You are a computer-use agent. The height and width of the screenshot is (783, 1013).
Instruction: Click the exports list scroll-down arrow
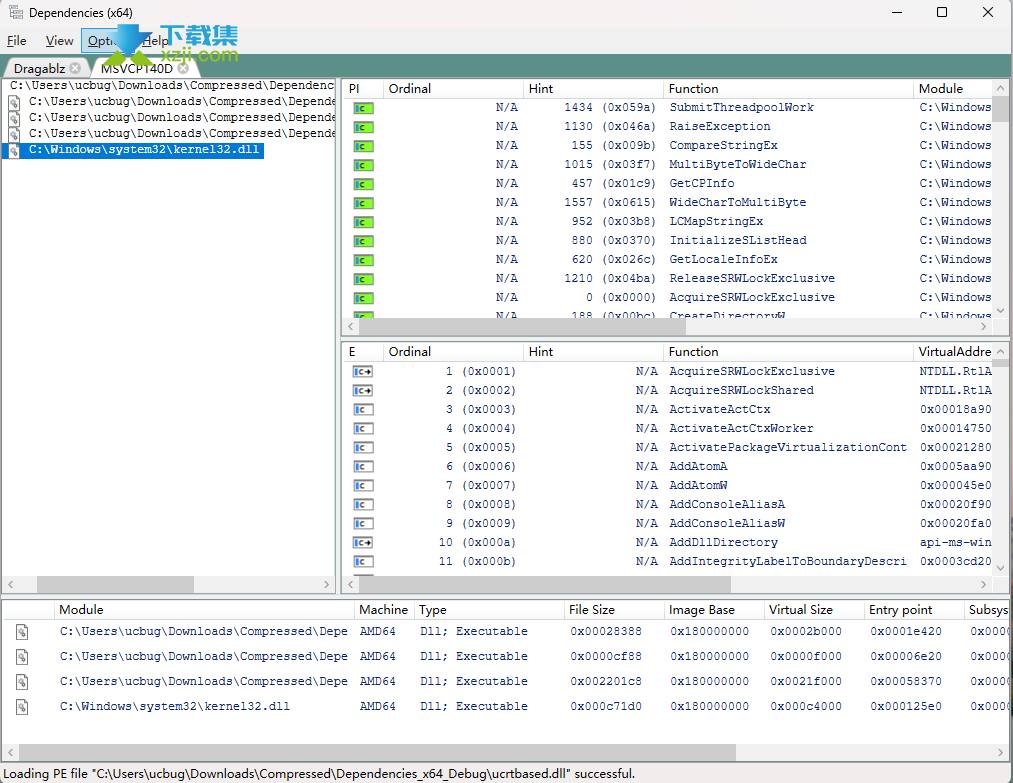(1001, 569)
